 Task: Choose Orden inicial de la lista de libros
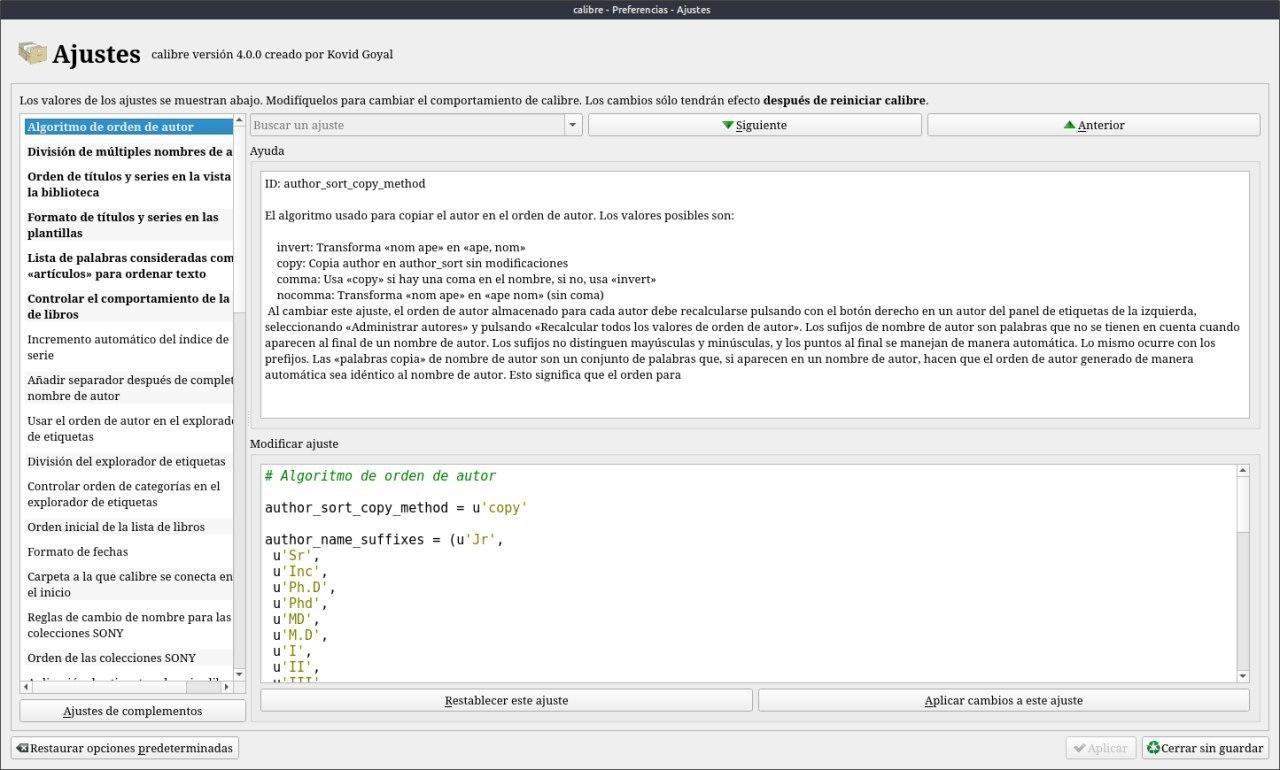116,527
